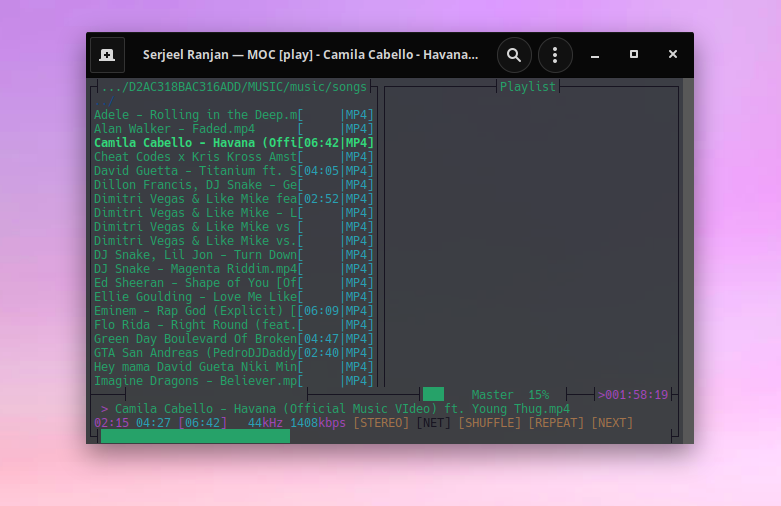Viewport: 781px width, 506px height.
Task: Minimize the MOC terminal window
Action: click(595, 55)
